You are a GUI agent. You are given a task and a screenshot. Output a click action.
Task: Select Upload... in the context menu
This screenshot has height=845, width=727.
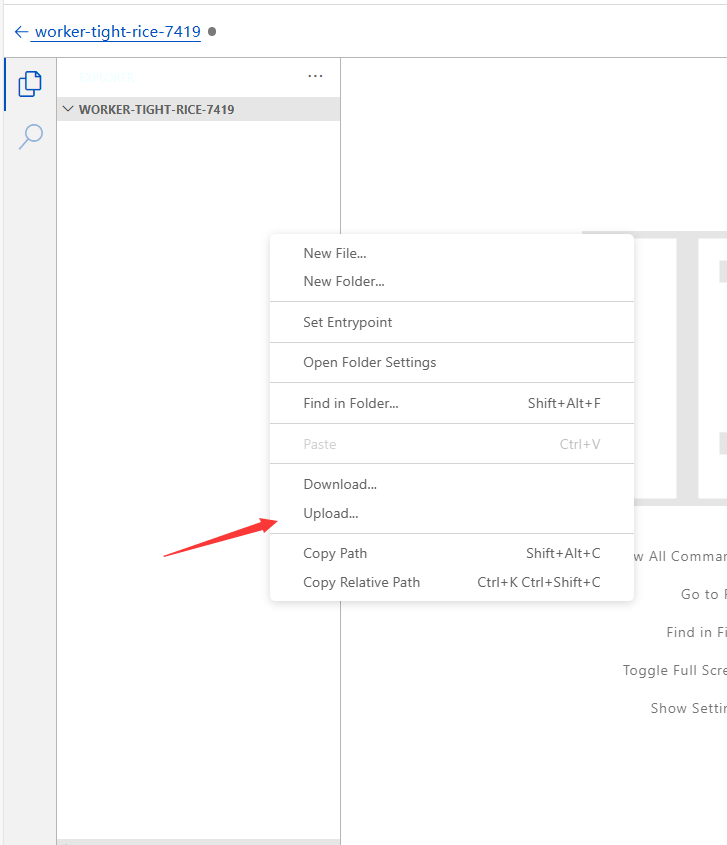pos(331,514)
